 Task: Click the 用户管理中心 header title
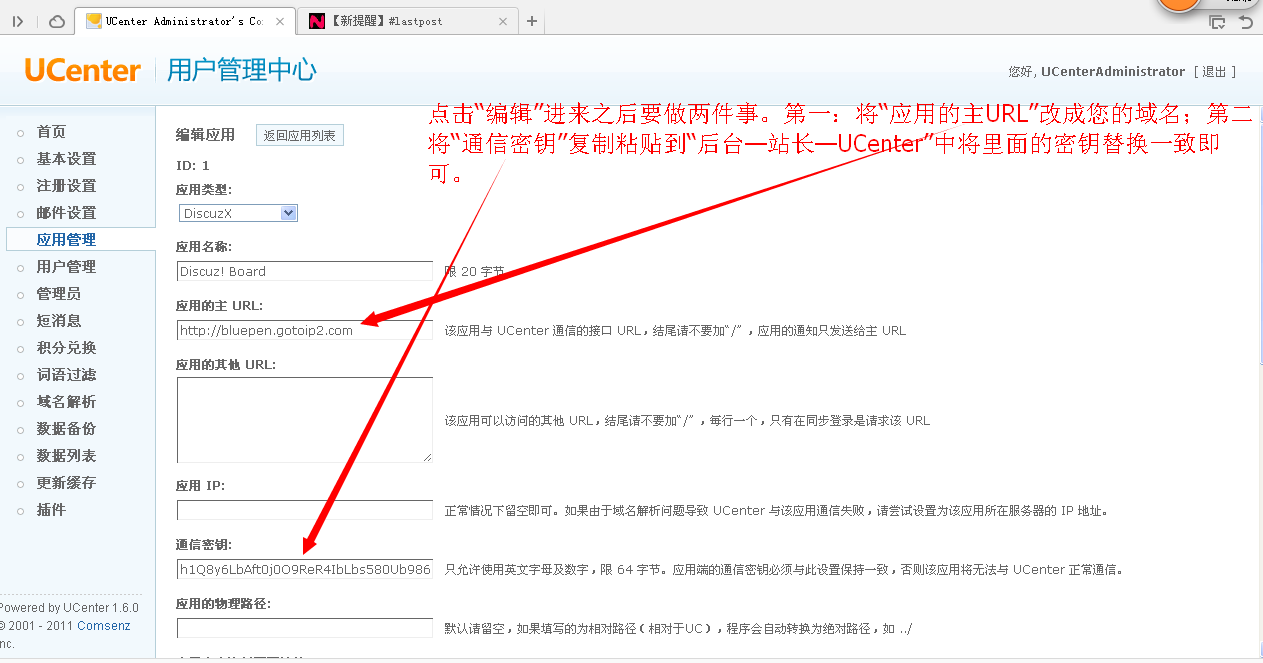[242, 70]
